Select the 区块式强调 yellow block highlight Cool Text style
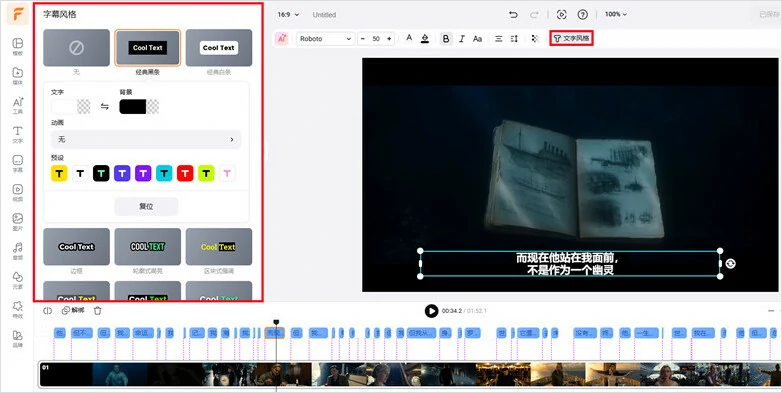Screen dimensions: 782x393 click(x=219, y=247)
